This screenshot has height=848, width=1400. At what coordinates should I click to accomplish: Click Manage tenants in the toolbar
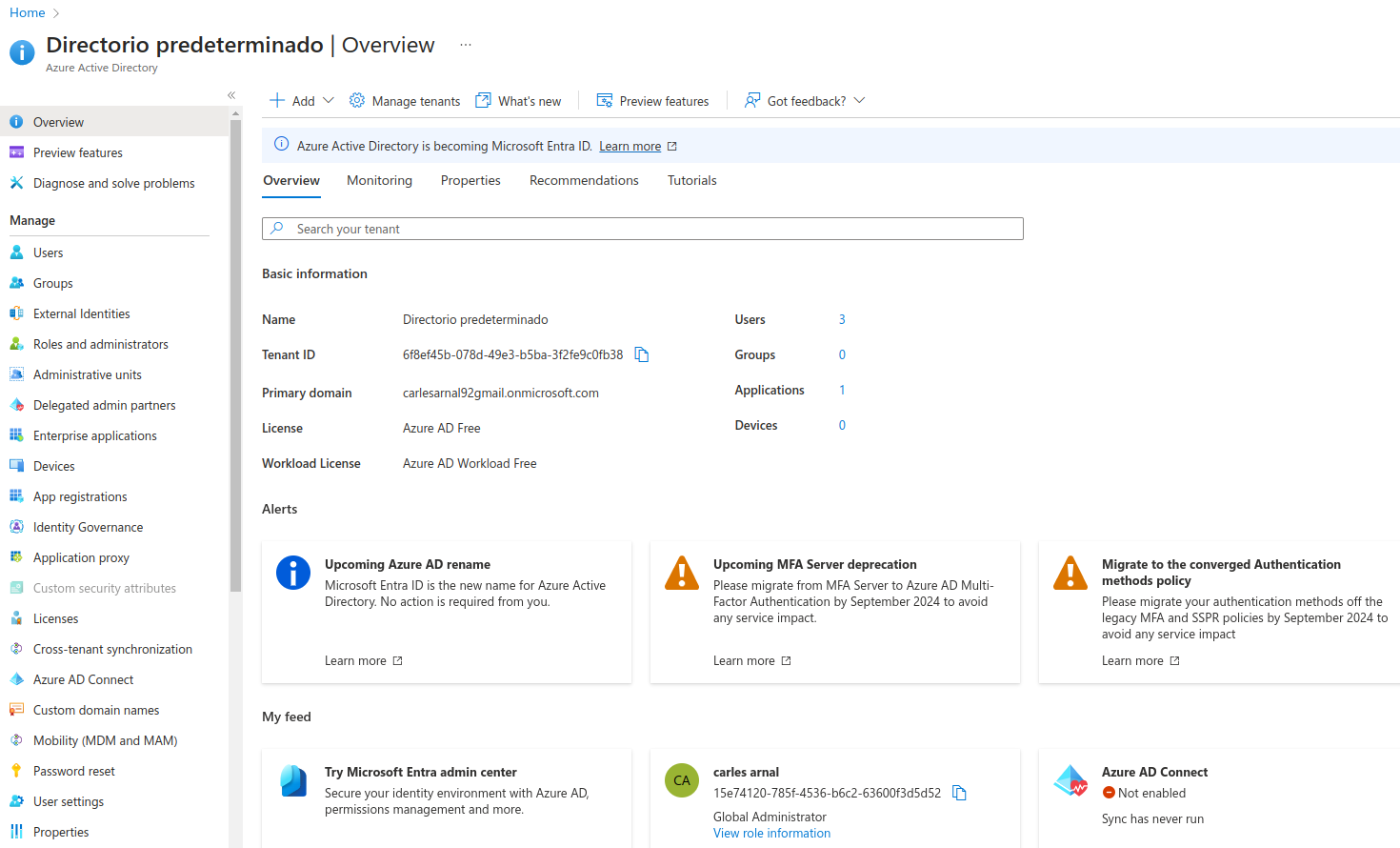(x=405, y=101)
